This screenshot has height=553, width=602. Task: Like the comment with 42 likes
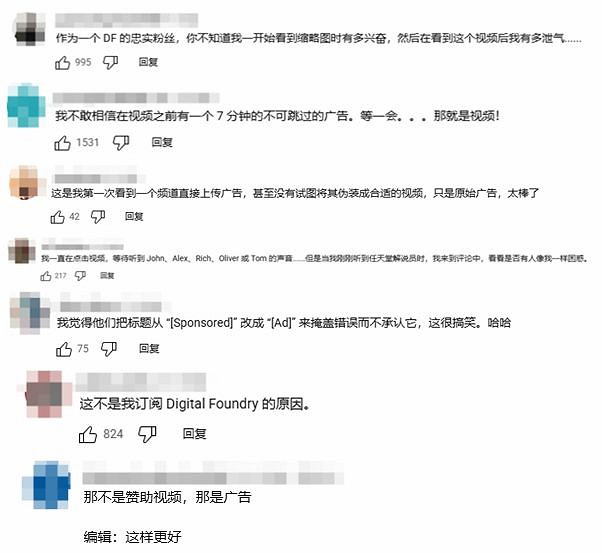click(x=58, y=217)
